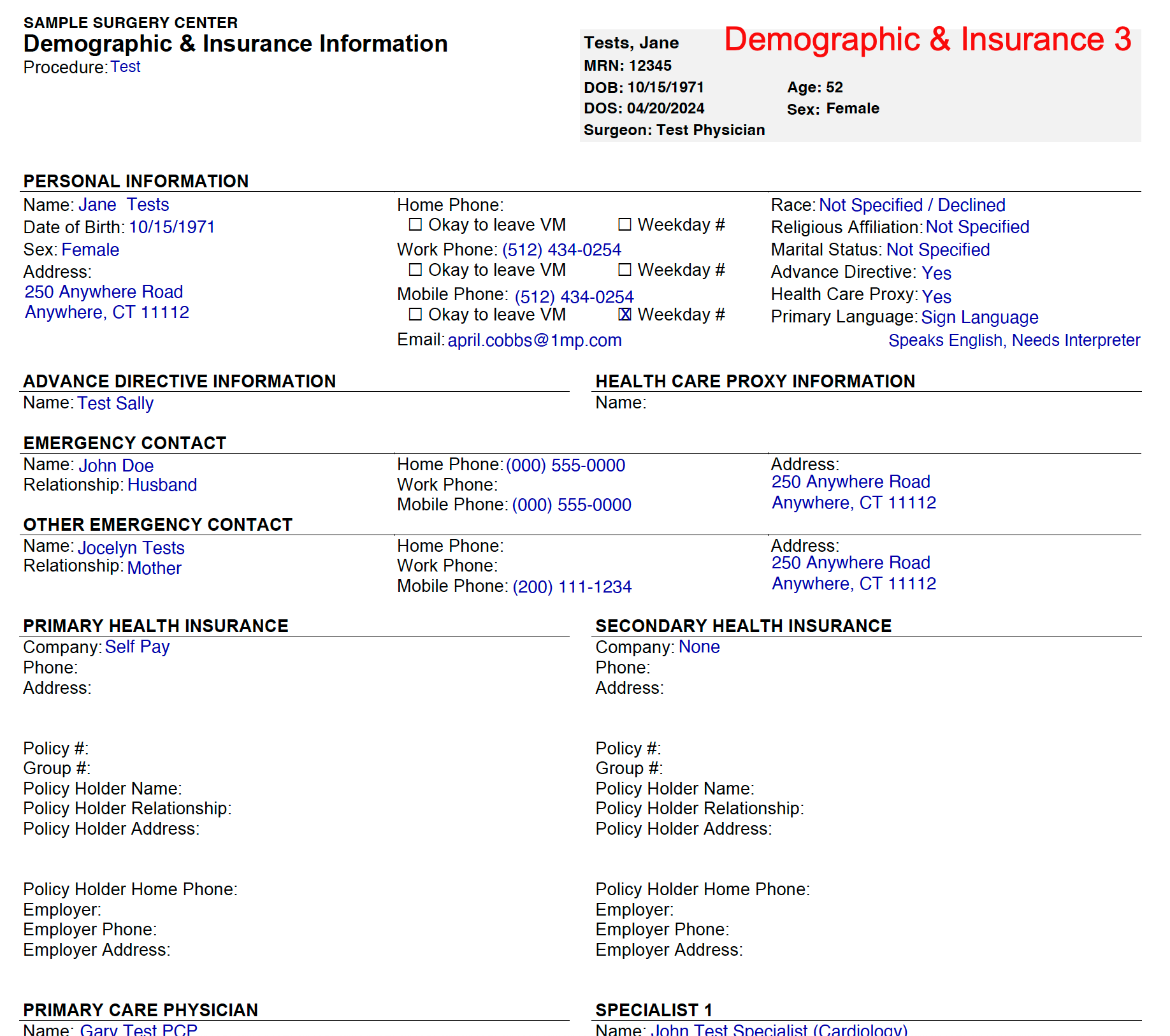Click Marital Status value 'Not Specified'
Image resolution: width=1170 pixels, height=1036 pixels.
tap(938, 250)
